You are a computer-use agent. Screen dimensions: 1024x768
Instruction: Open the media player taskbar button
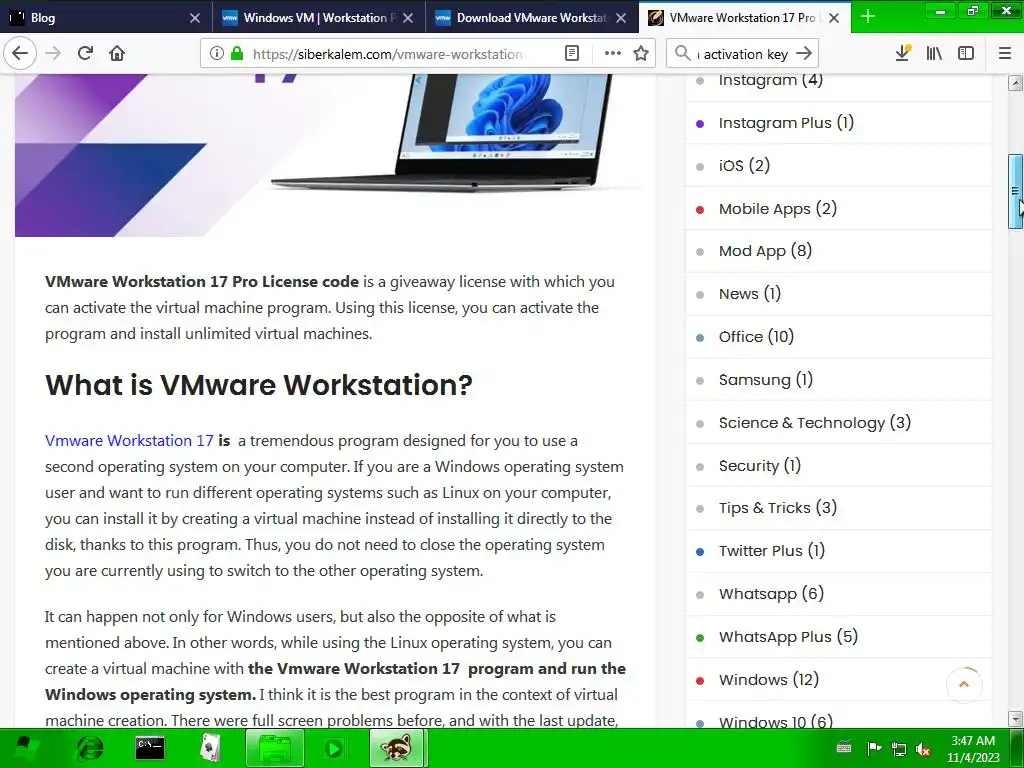click(x=335, y=748)
